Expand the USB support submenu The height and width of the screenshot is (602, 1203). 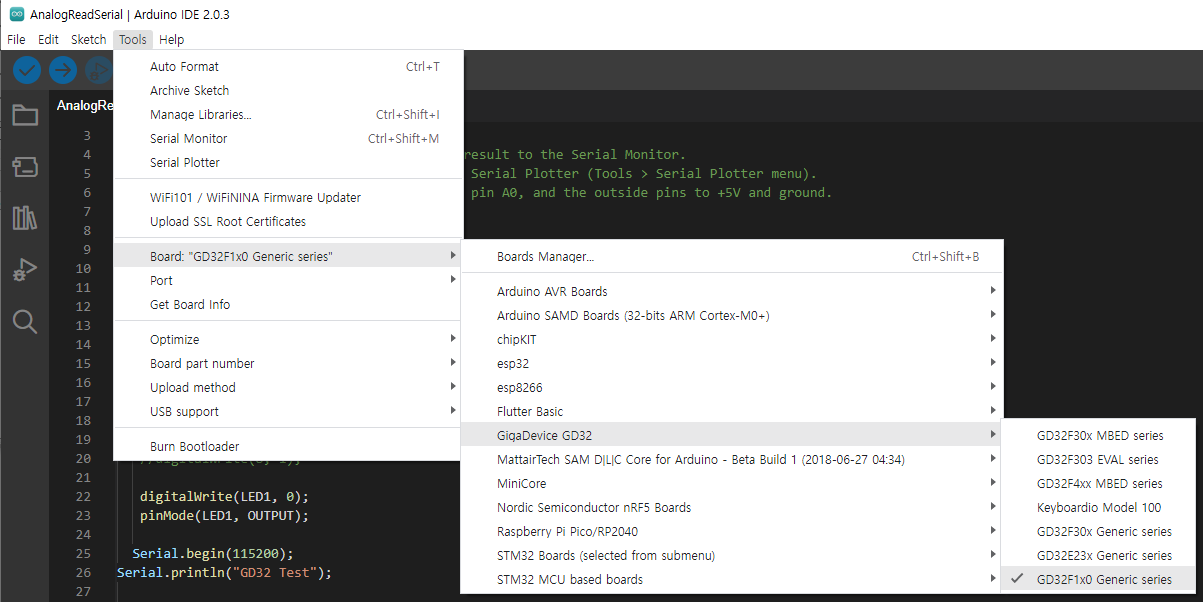coord(288,412)
